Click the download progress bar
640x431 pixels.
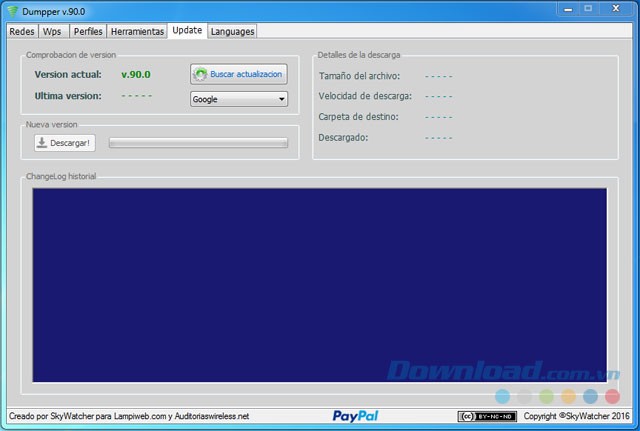pyautogui.click(x=198, y=143)
